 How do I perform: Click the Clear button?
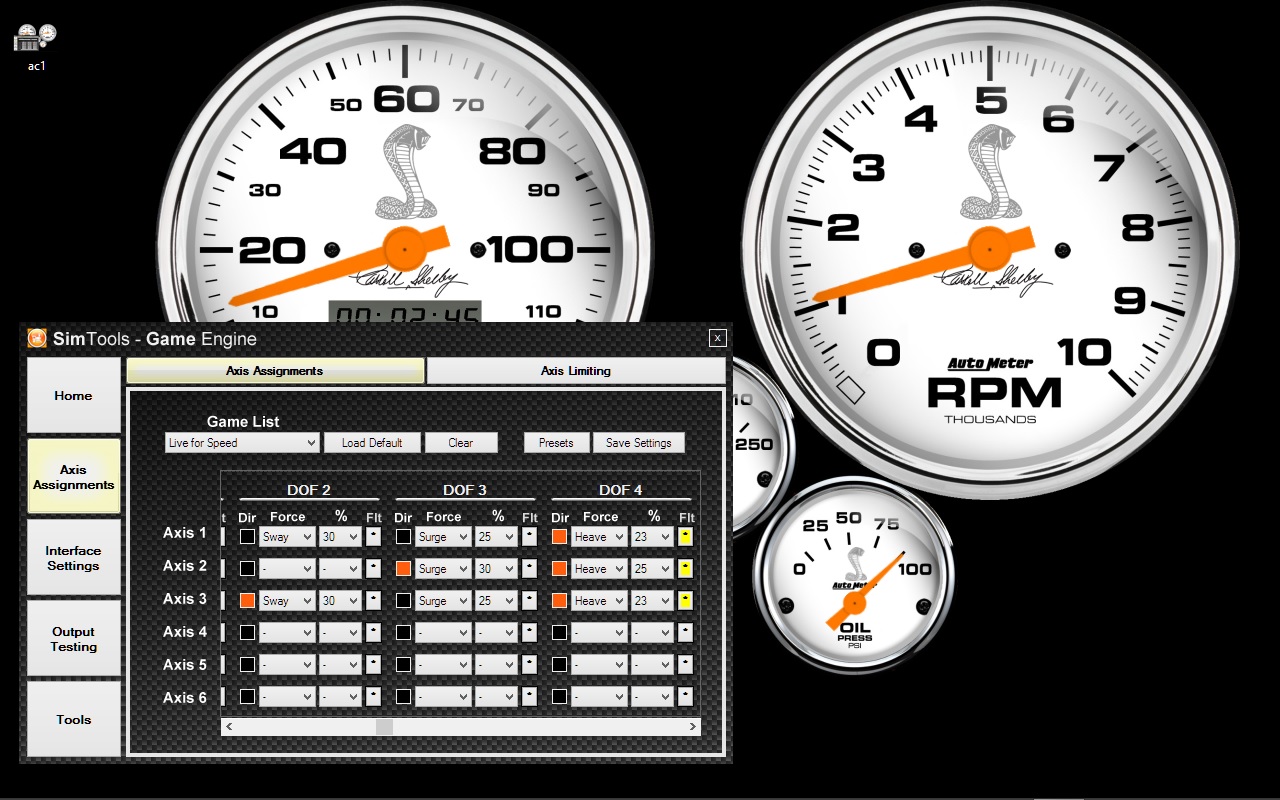point(460,443)
